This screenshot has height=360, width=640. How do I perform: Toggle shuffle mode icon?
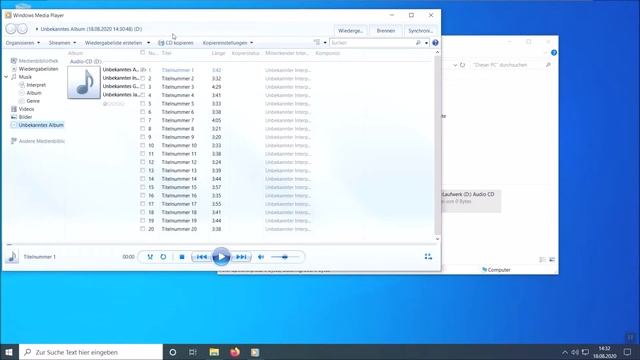tap(150, 257)
